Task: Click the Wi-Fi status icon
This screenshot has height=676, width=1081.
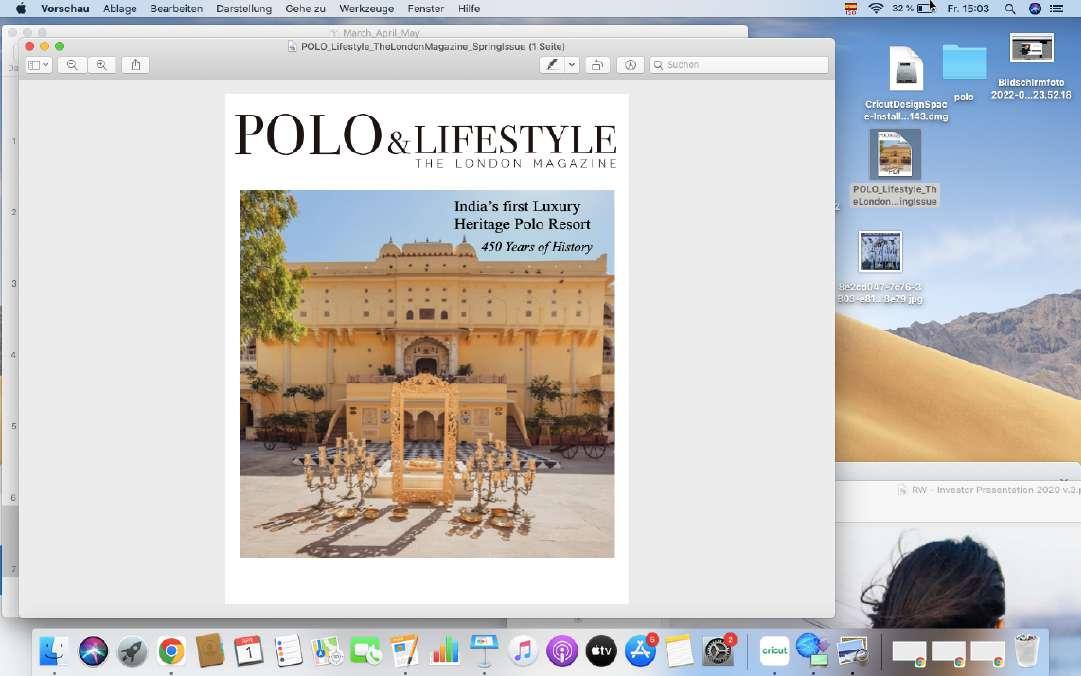Action: [x=876, y=8]
